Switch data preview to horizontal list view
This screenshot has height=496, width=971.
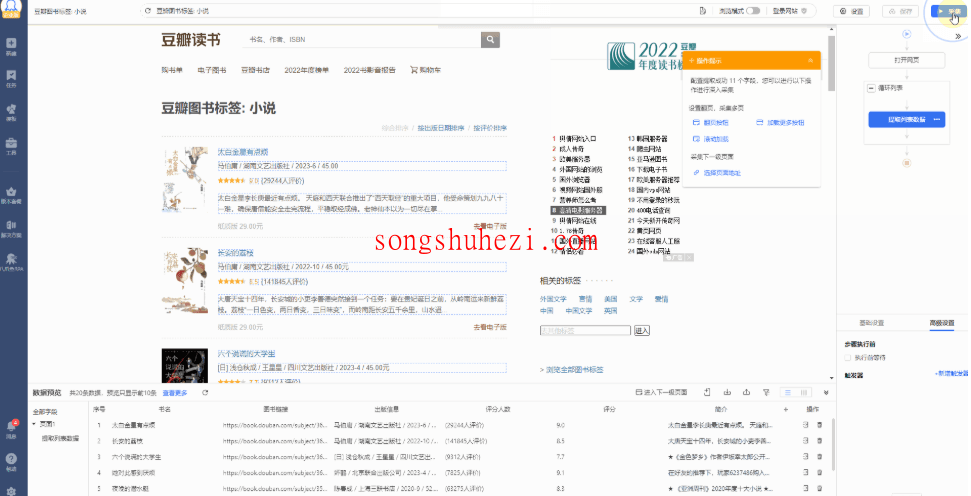click(x=788, y=393)
